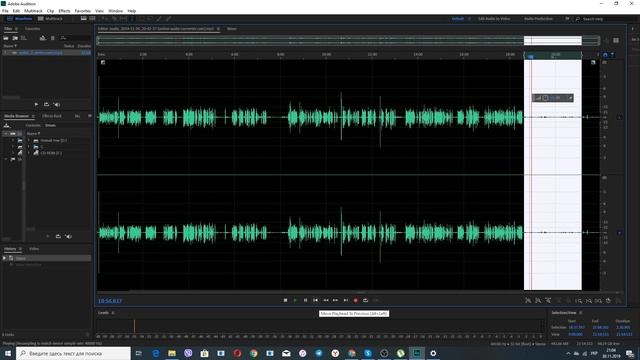Stop playback in transport bar

[285, 300]
